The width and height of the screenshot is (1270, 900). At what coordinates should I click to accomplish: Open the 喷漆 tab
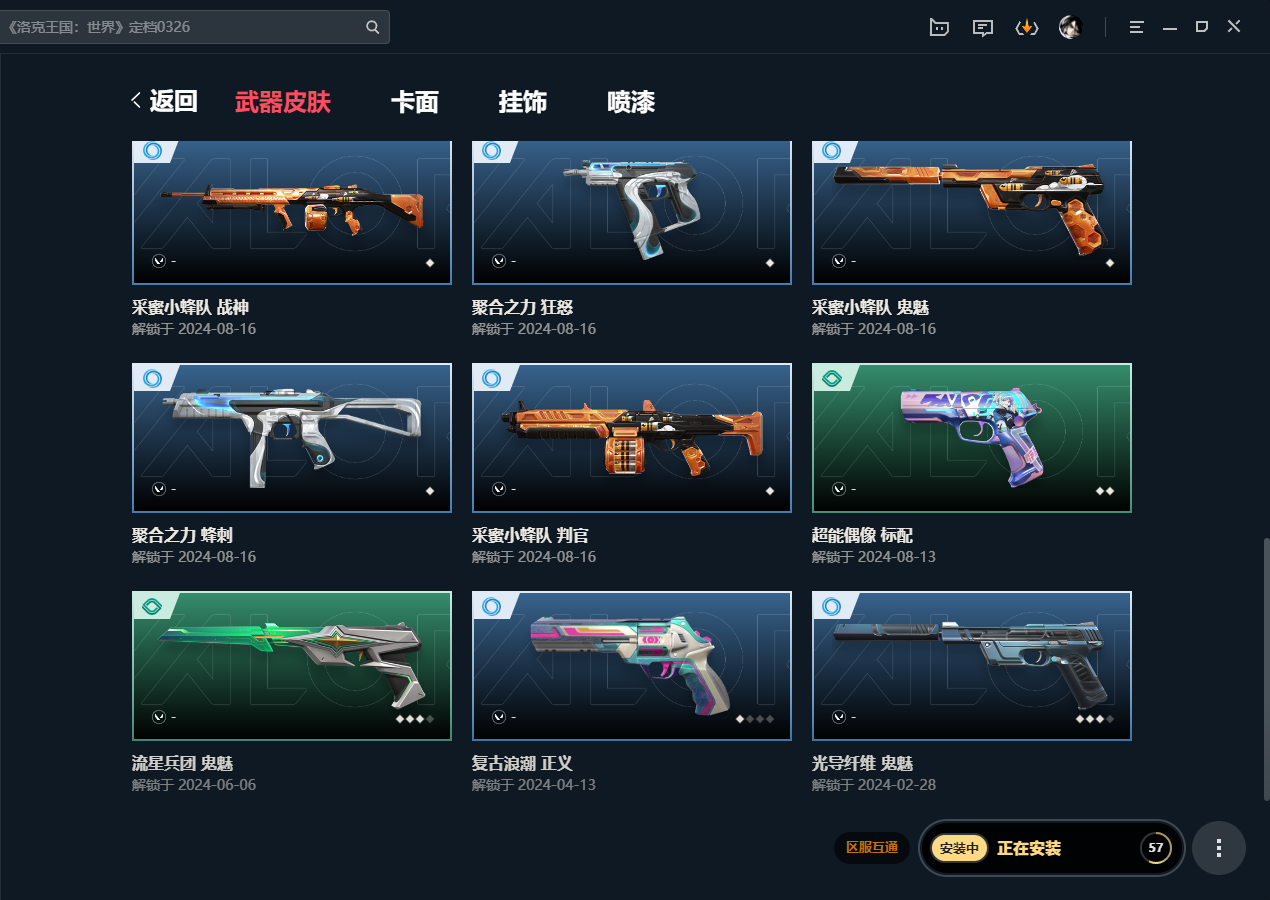(631, 102)
